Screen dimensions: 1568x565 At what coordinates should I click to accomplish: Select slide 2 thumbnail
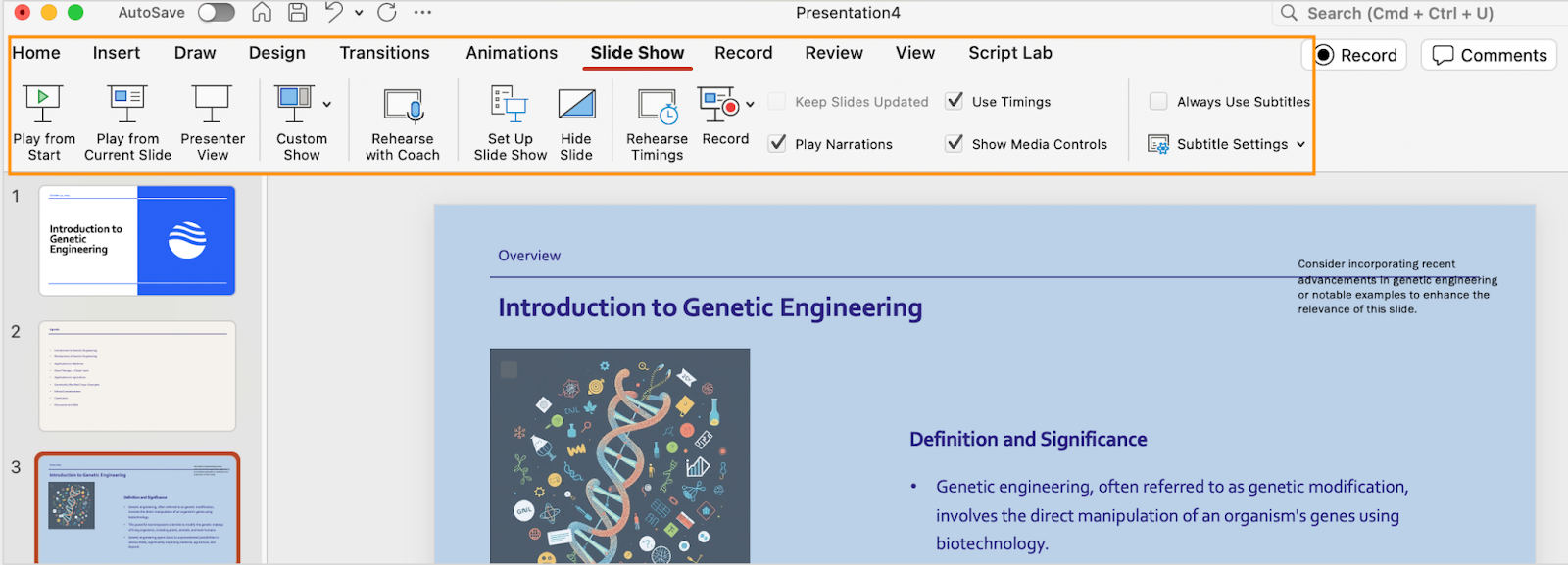pos(137,376)
